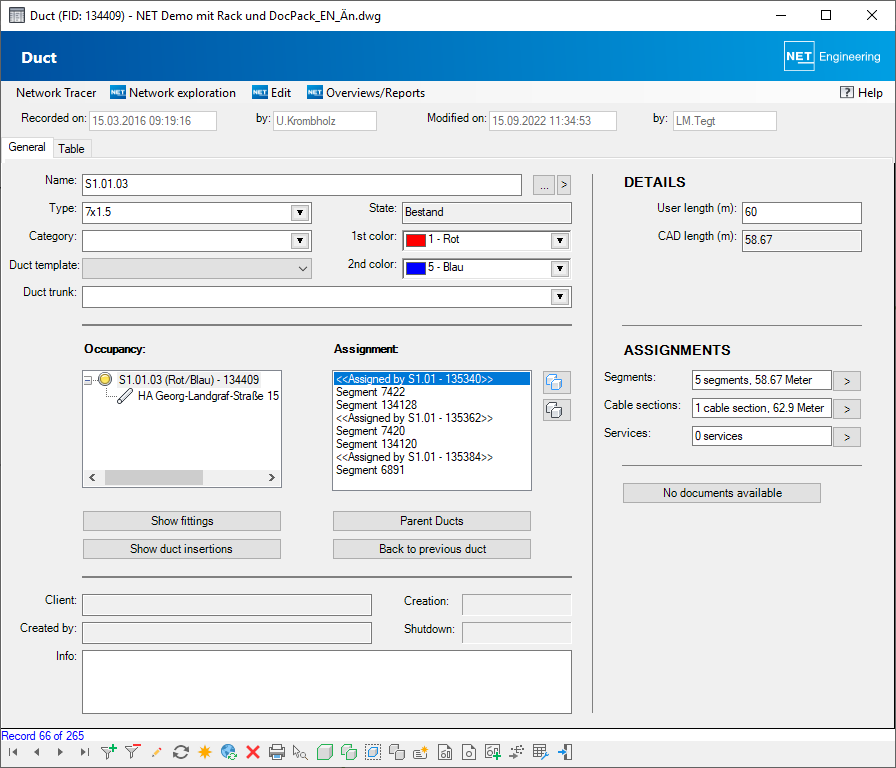Viewport: 896px width, 768px height.
Task: Open the Network exploration menu
Action: (x=173, y=93)
